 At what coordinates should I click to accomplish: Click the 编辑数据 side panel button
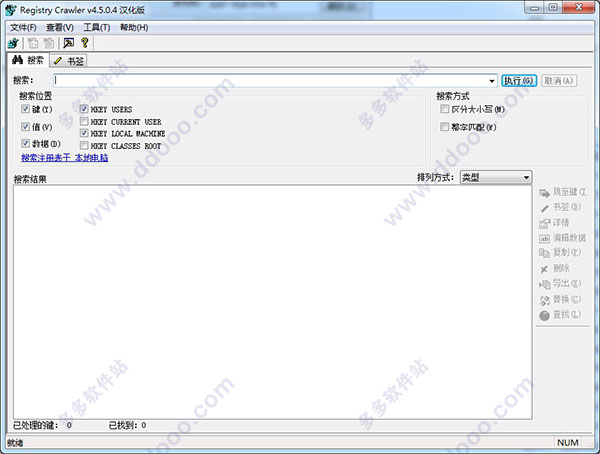point(562,238)
